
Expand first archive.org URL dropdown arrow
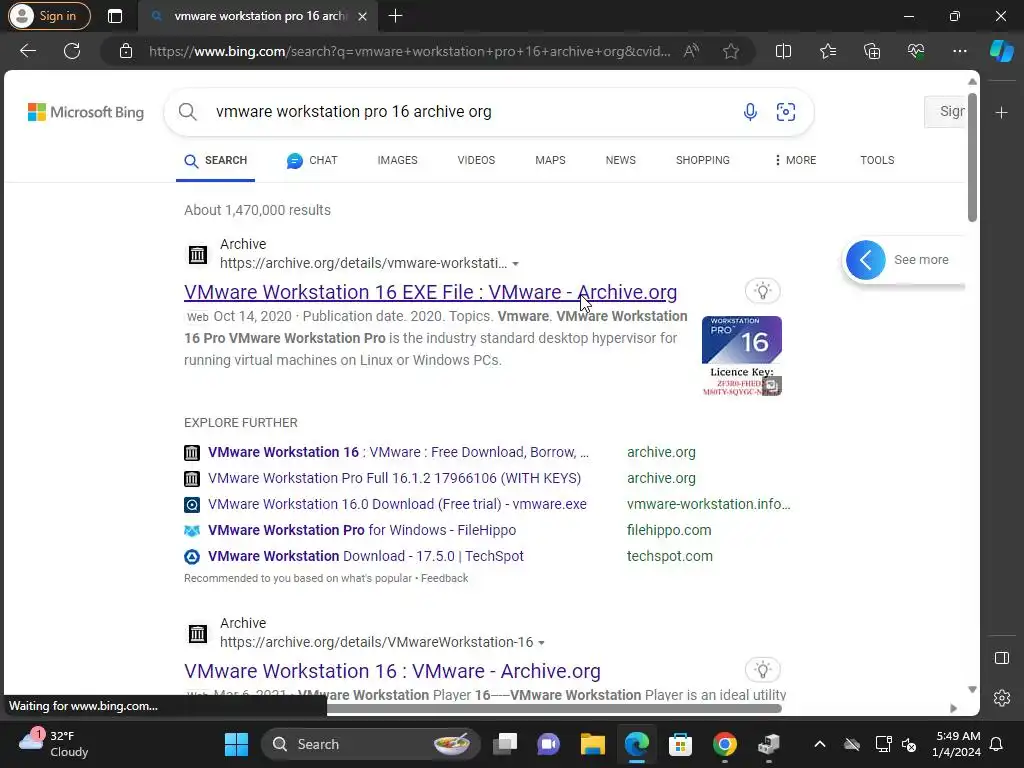pos(516,264)
